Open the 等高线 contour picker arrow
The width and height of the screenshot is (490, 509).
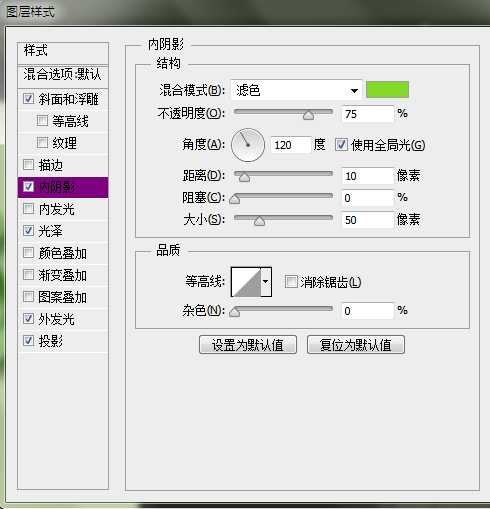point(266,282)
